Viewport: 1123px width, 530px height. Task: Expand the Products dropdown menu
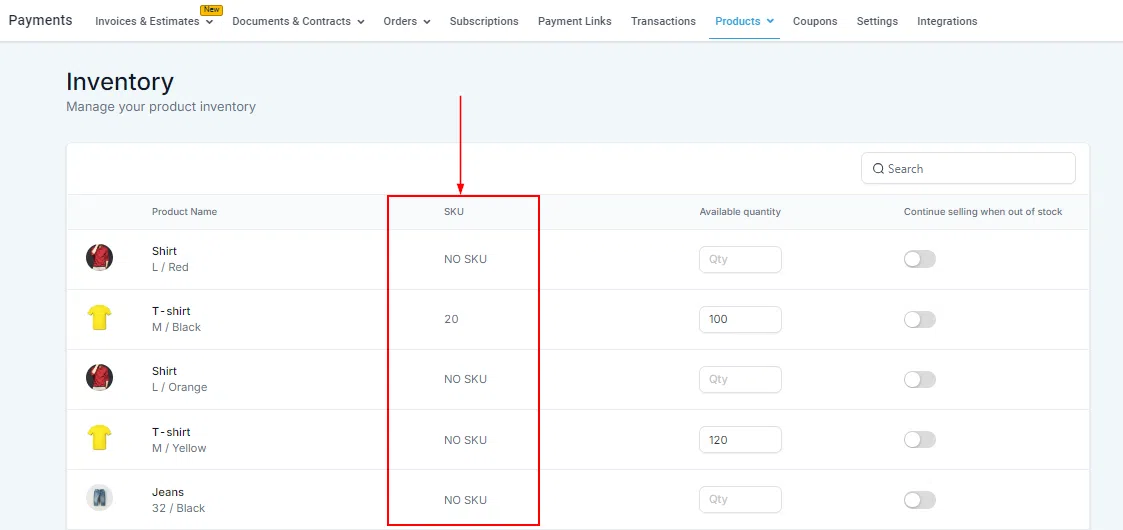click(770, 21)
